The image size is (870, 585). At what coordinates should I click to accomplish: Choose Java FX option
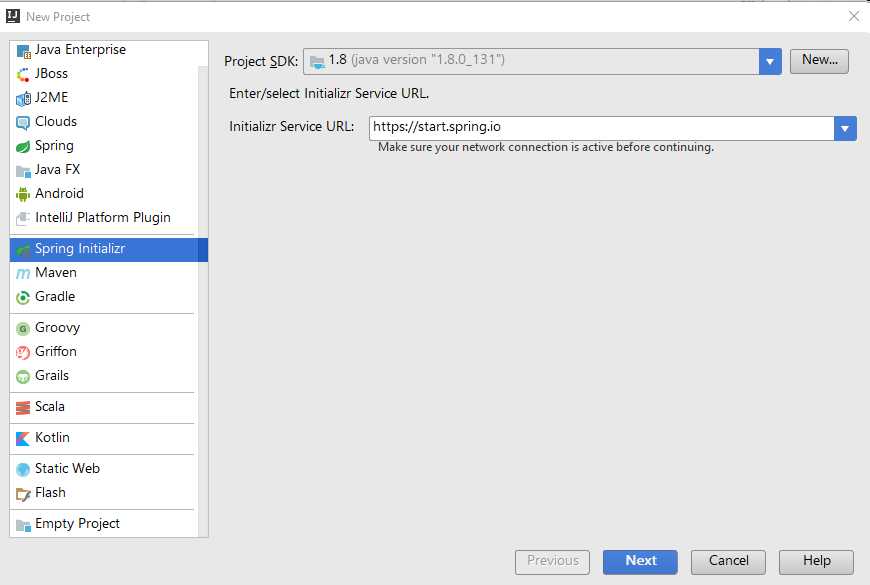click(x=103, y=169)
